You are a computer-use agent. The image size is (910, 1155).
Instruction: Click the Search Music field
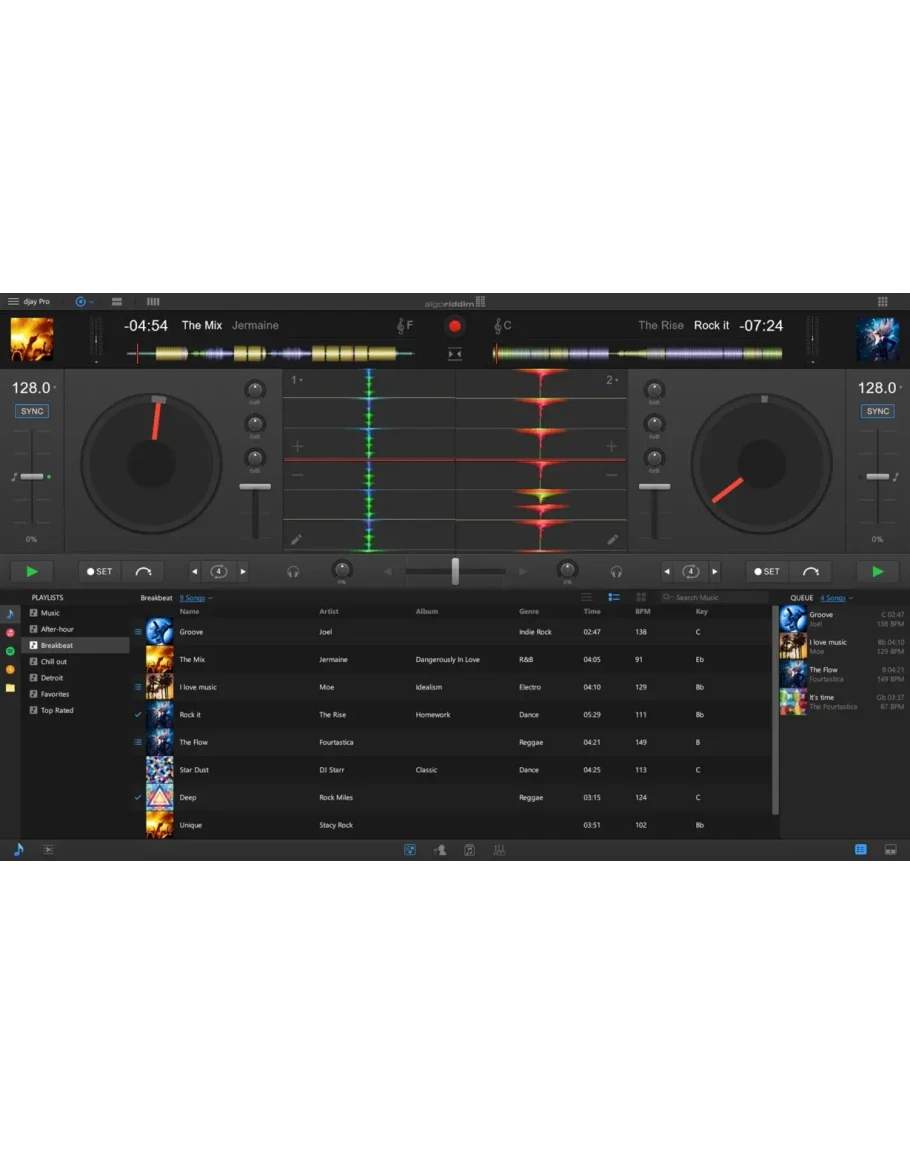pos(715,598)
